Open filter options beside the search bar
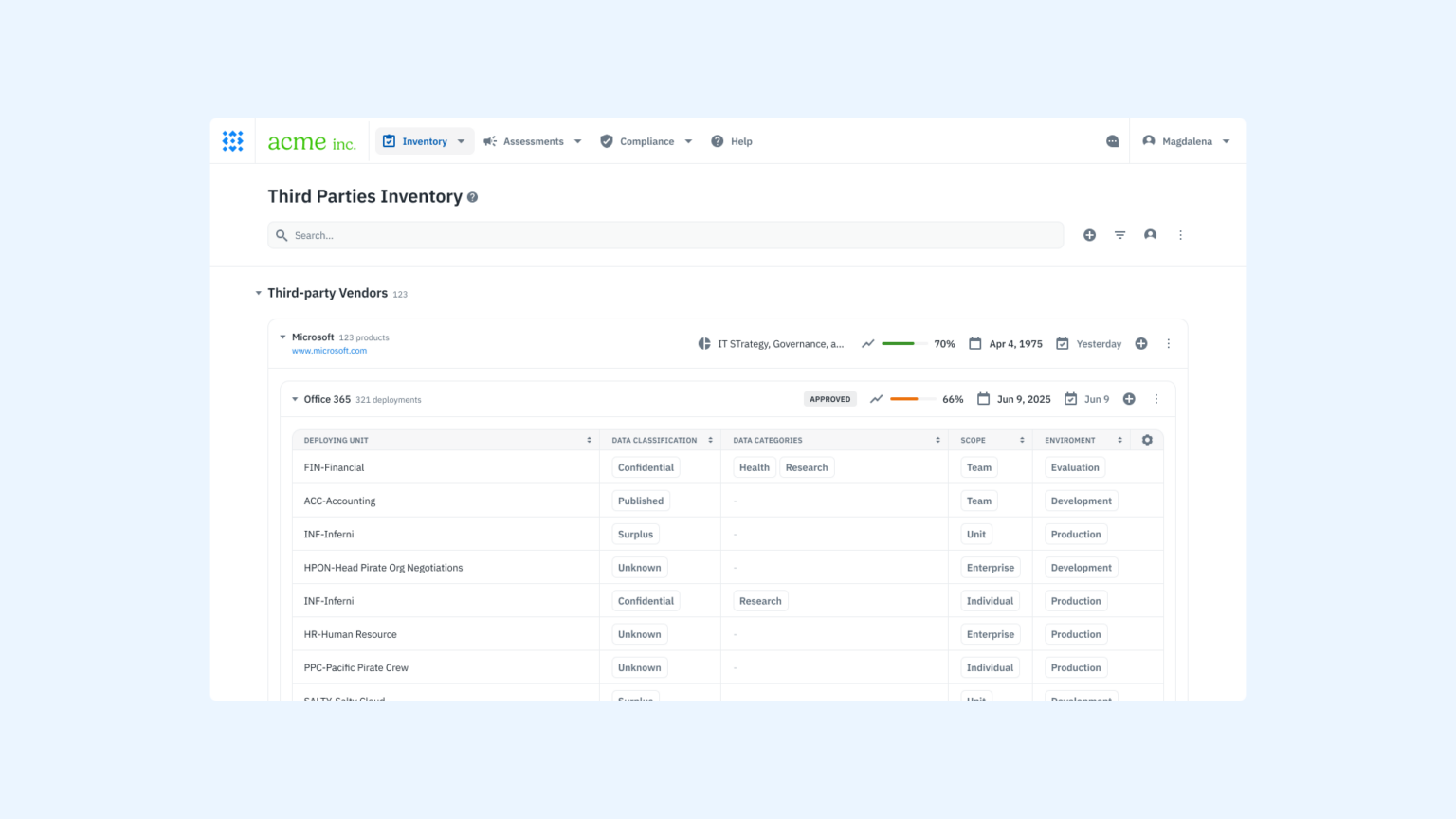Image resolution: width=1456 pixels, height=819 pixels. 1119,234
